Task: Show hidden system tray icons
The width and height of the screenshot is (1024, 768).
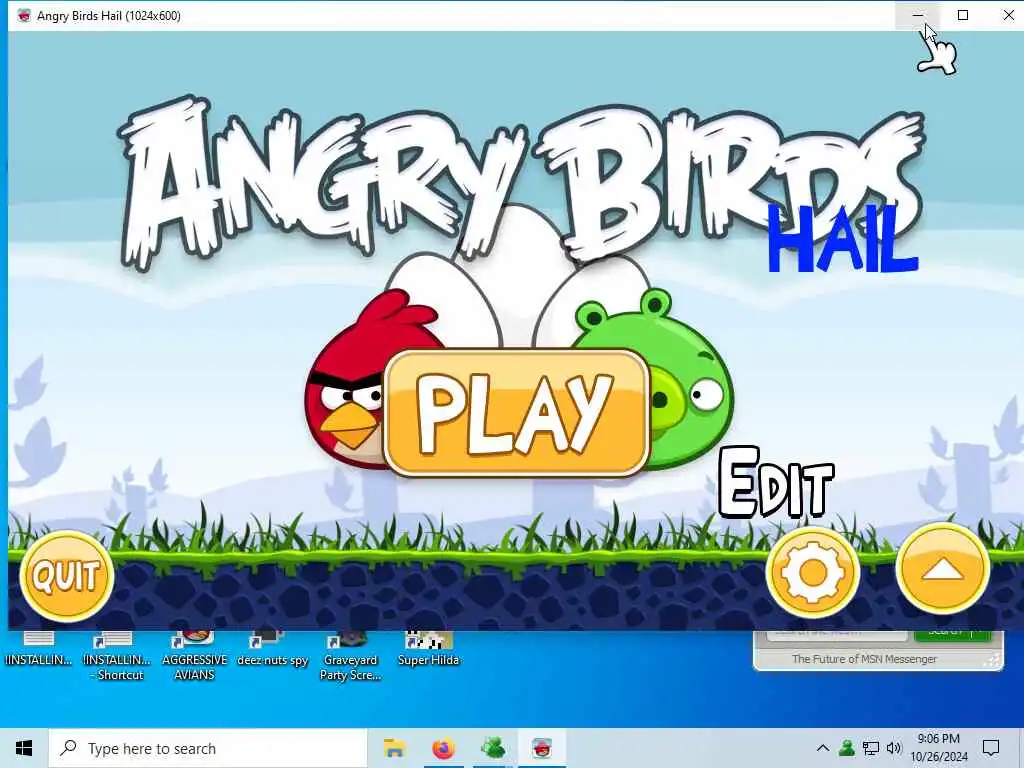Action: point(823,748)
